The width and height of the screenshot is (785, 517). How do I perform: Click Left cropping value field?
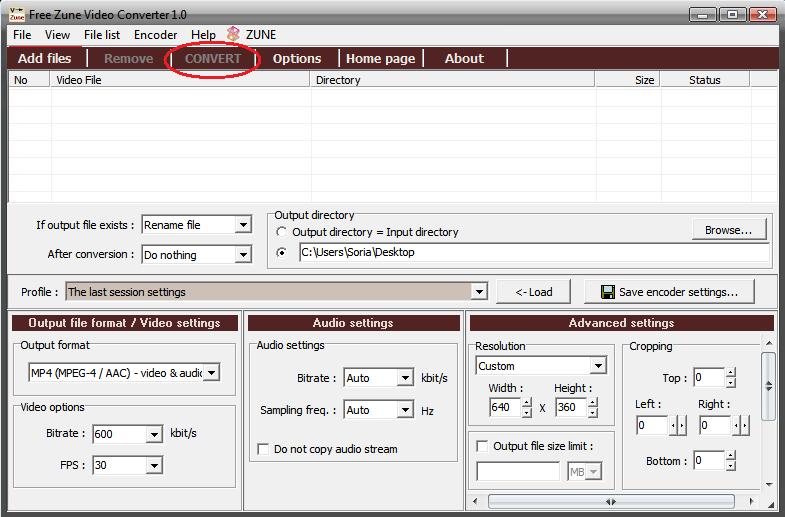pos(652,426)
